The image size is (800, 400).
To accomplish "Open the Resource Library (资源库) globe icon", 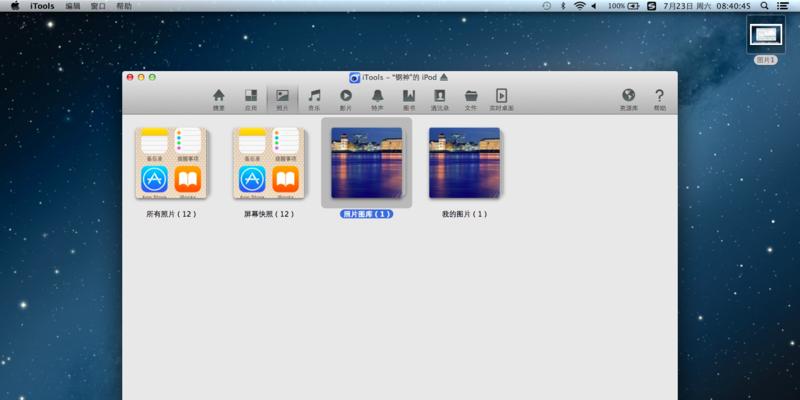I will (628, 97).
